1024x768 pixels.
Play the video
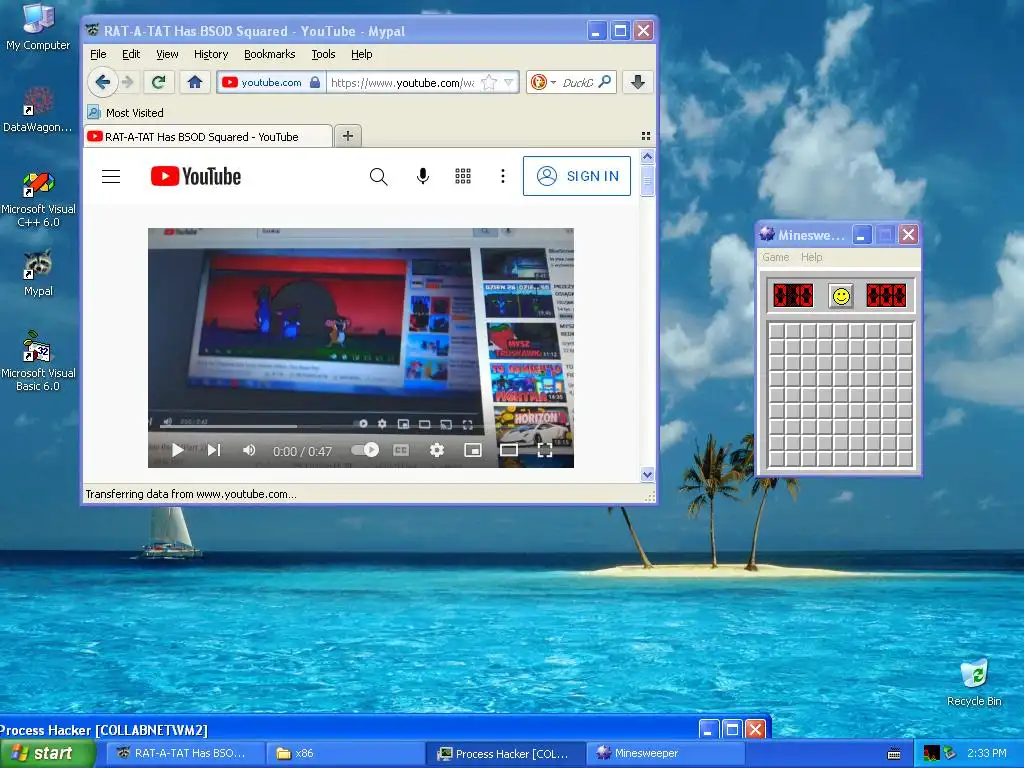(177, 450)
